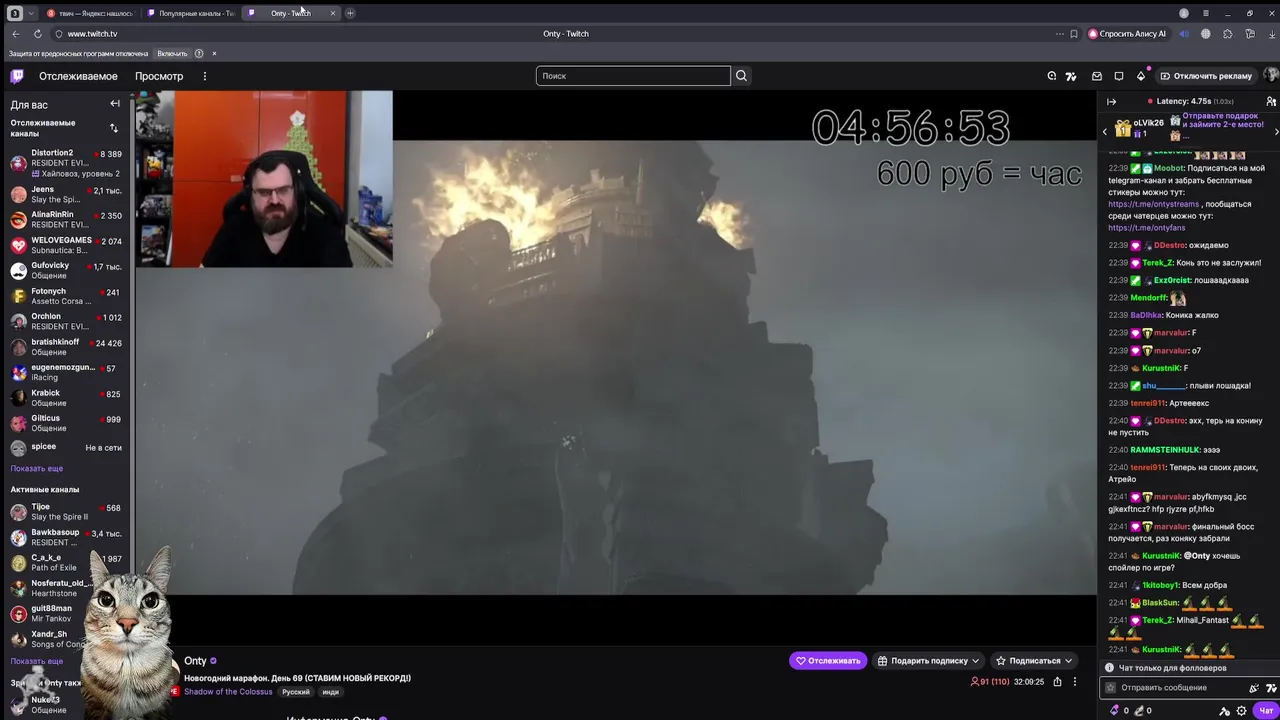Open the Distortion2 channel in sidebar
The width and height of the screenshot is (1280, 720).
(66, 163)
